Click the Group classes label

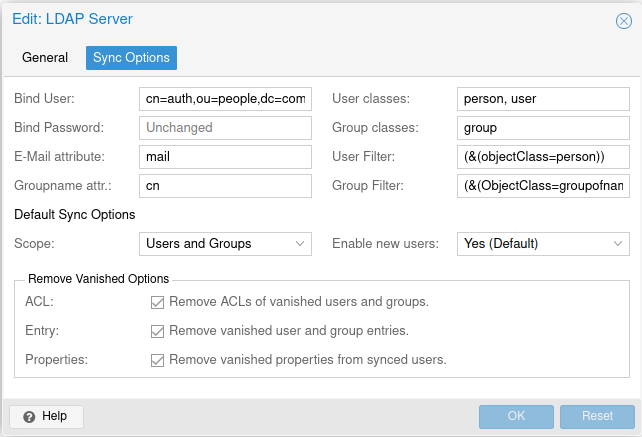point(375,128)
